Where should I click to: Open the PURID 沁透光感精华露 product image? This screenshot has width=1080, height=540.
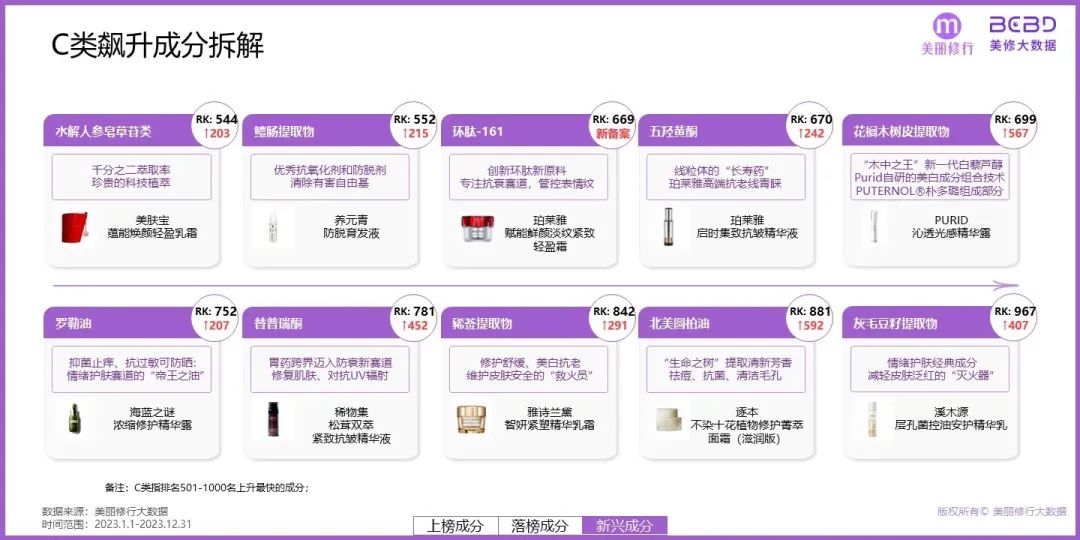(x=873, y=227)
